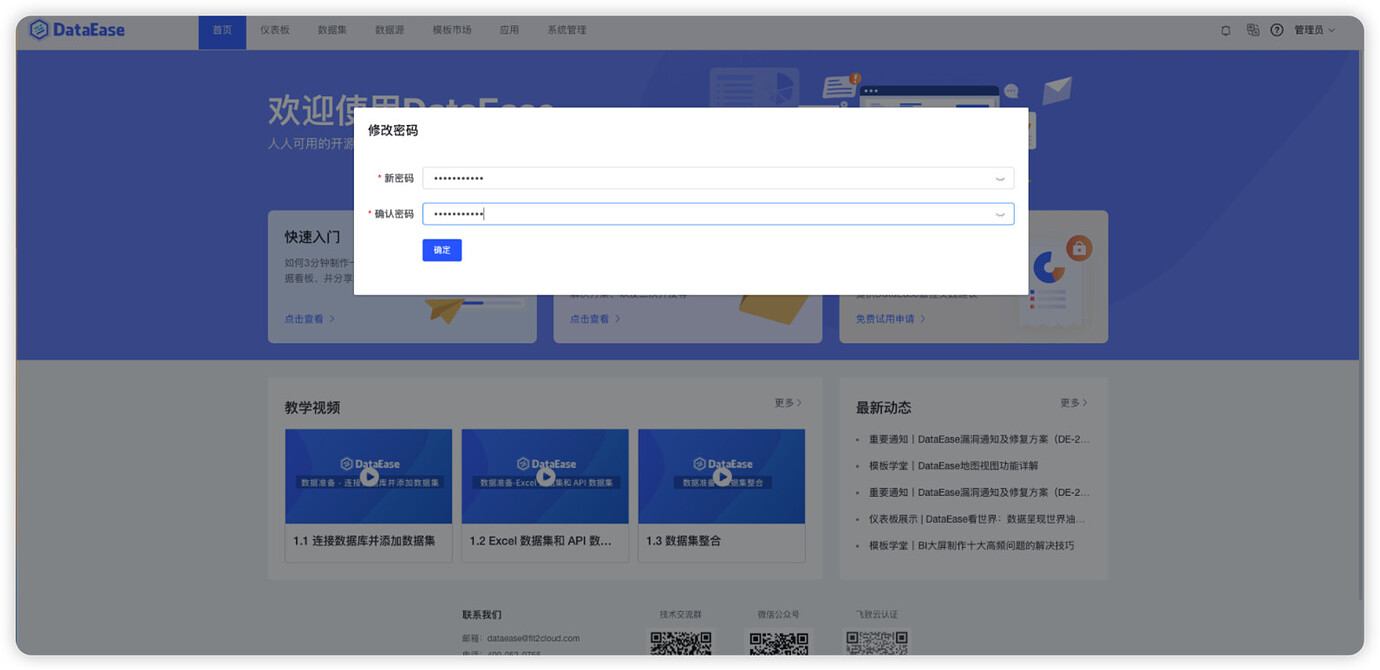Scan-click the 技术交流群 QR code icon
The image size is (1380, 670).
[x=681, y=645]
